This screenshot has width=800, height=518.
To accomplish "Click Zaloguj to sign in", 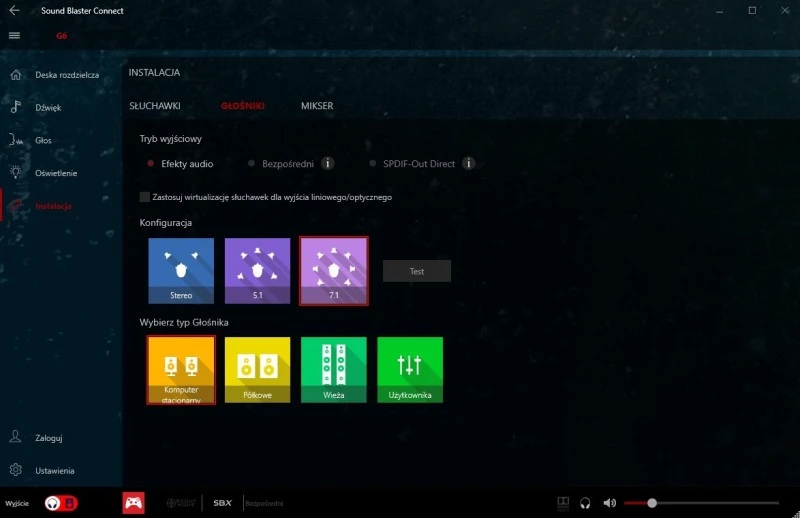I will tap(49, 437).
